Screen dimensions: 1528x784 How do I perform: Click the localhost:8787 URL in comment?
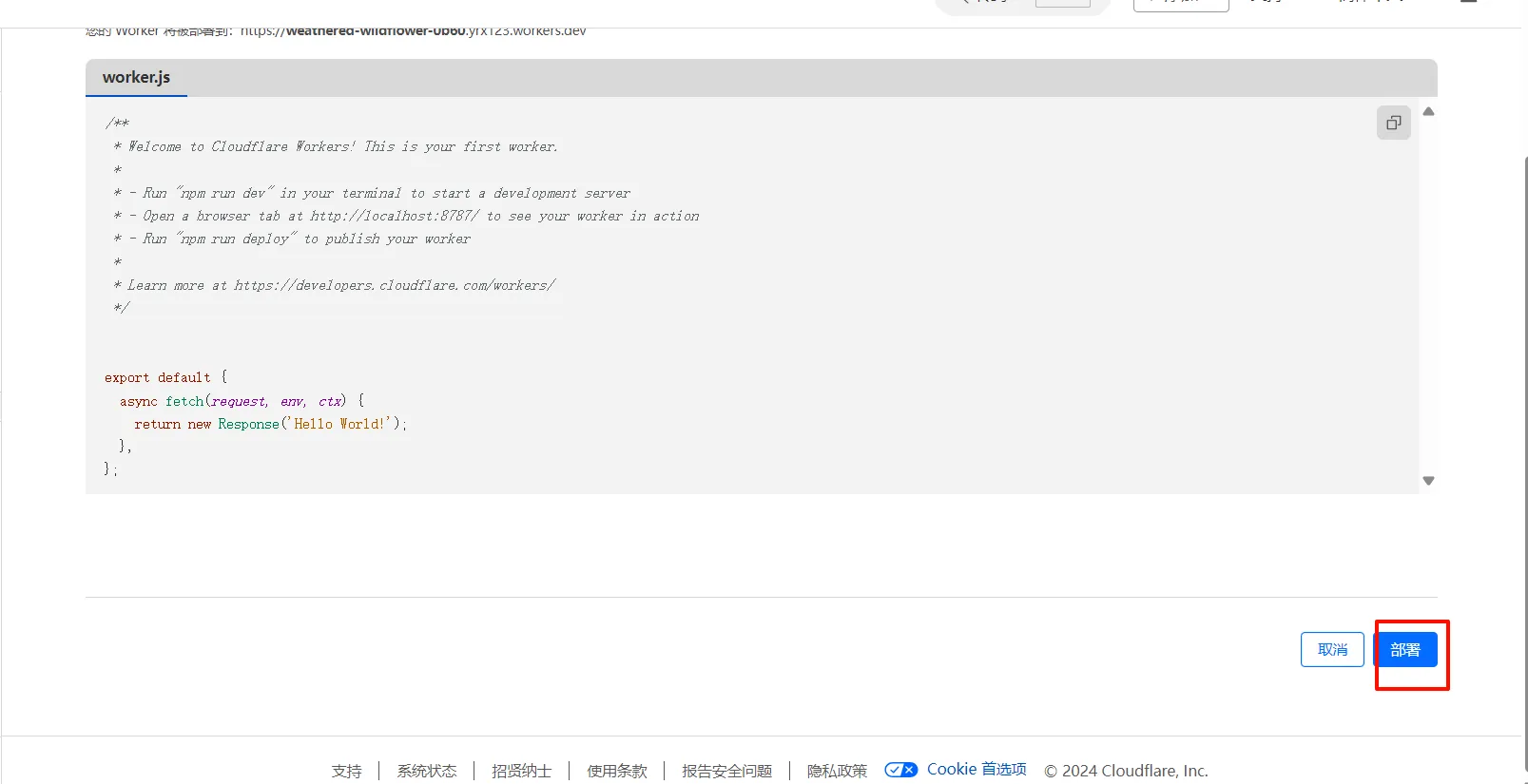[x=395, y=216]
